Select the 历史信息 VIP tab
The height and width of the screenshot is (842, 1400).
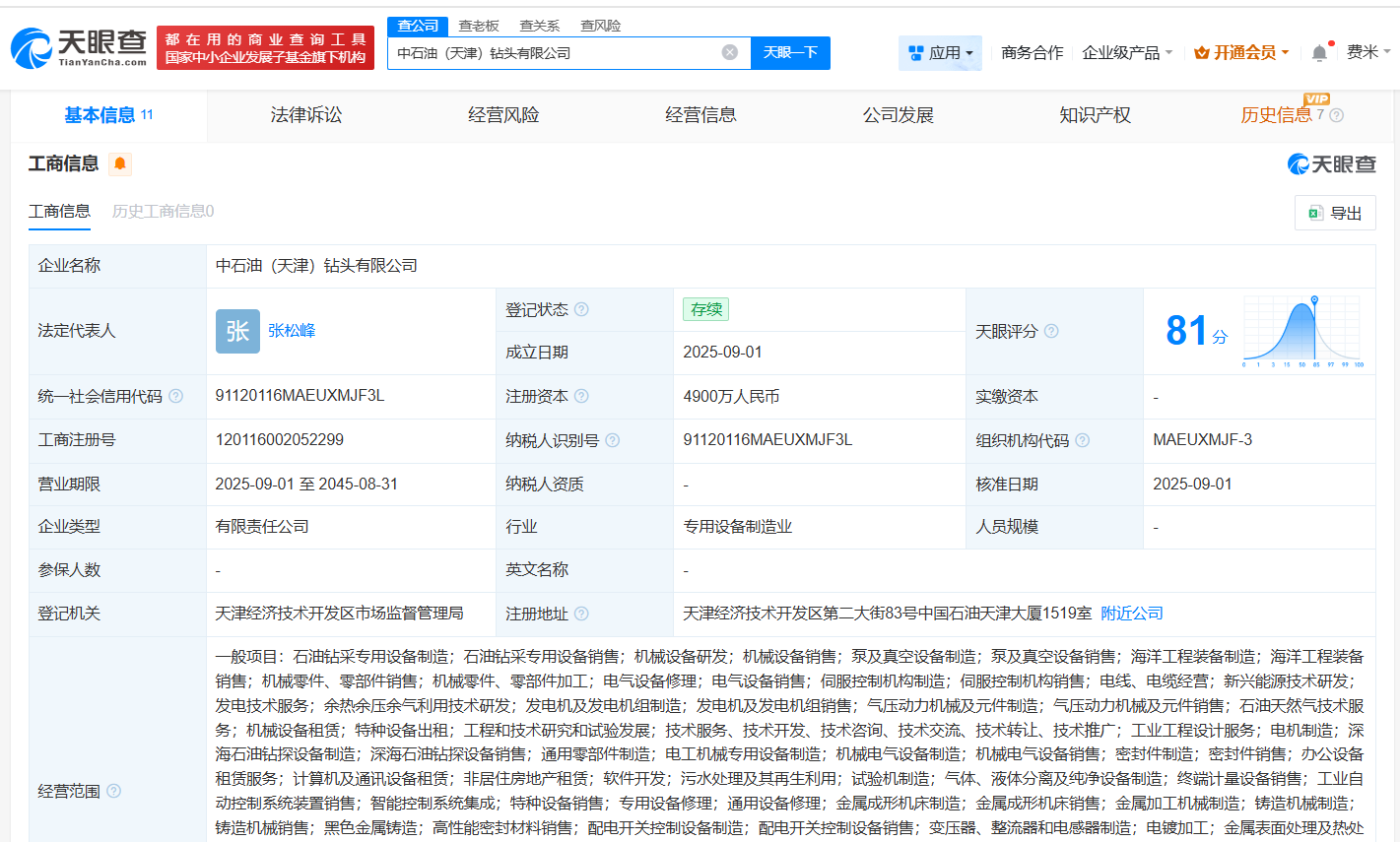[1277, 115]
